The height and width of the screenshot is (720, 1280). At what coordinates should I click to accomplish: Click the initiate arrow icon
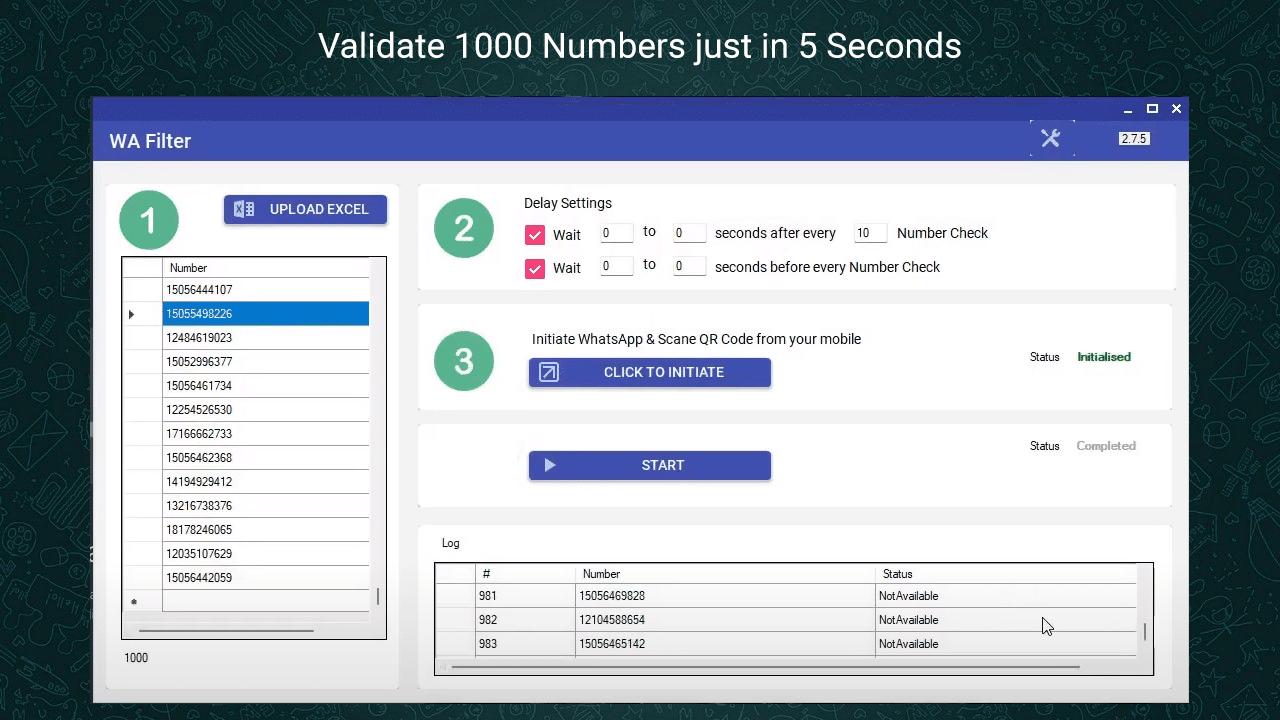(548, 372)
